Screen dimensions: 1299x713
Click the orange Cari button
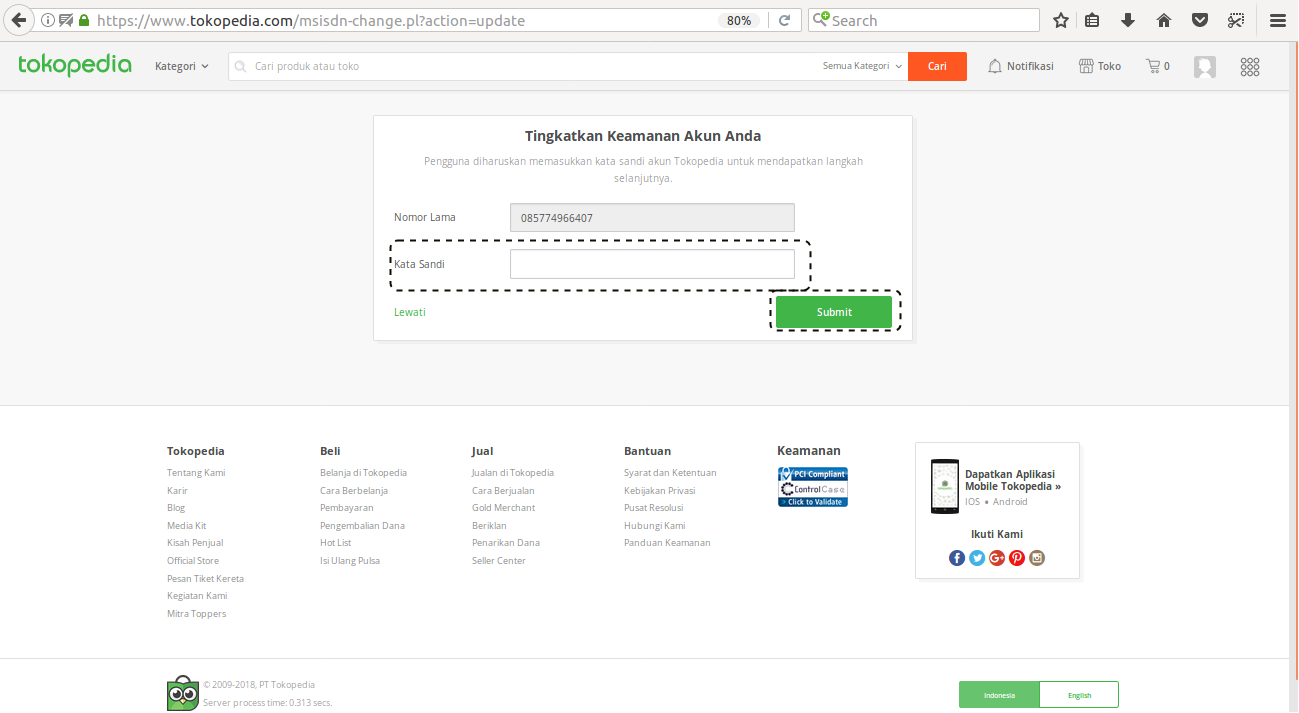(x=937, y=66)
